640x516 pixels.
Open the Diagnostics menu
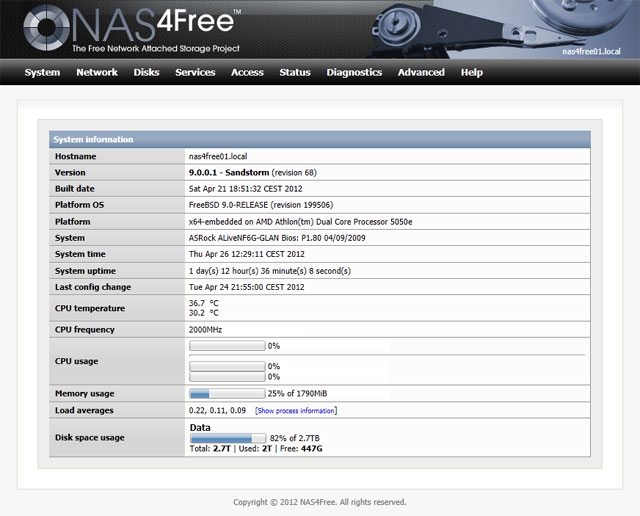click(354, 72)
